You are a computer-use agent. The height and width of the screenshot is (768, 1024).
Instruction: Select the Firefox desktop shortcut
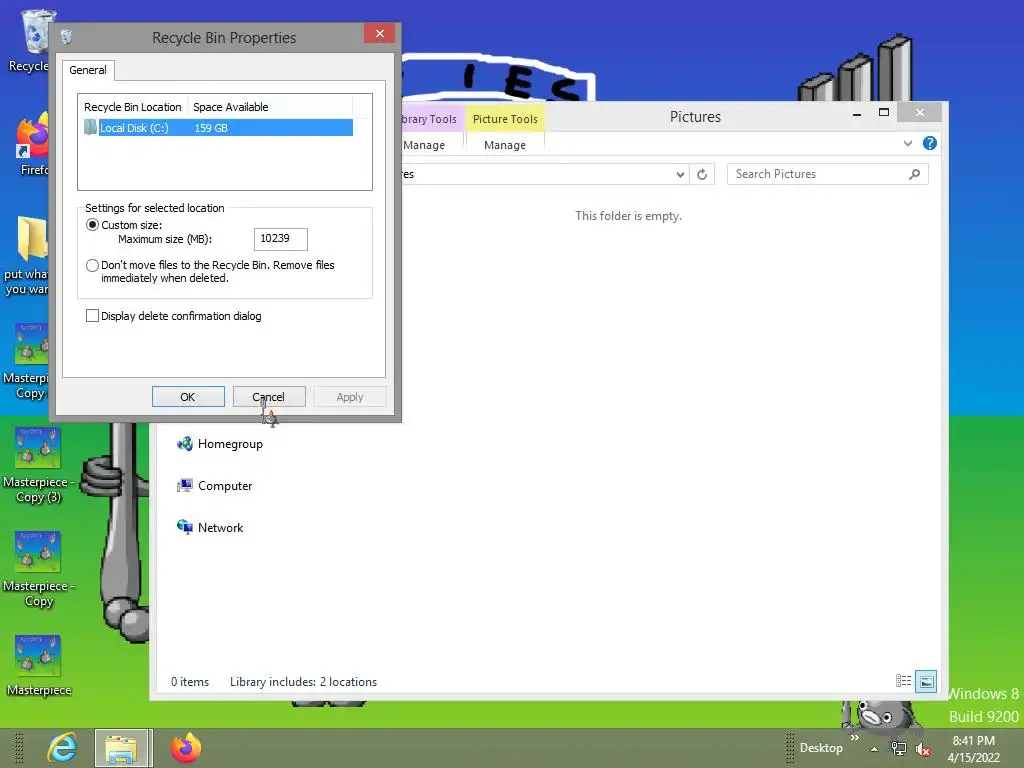pyautogui.click(x=33, y=144)
